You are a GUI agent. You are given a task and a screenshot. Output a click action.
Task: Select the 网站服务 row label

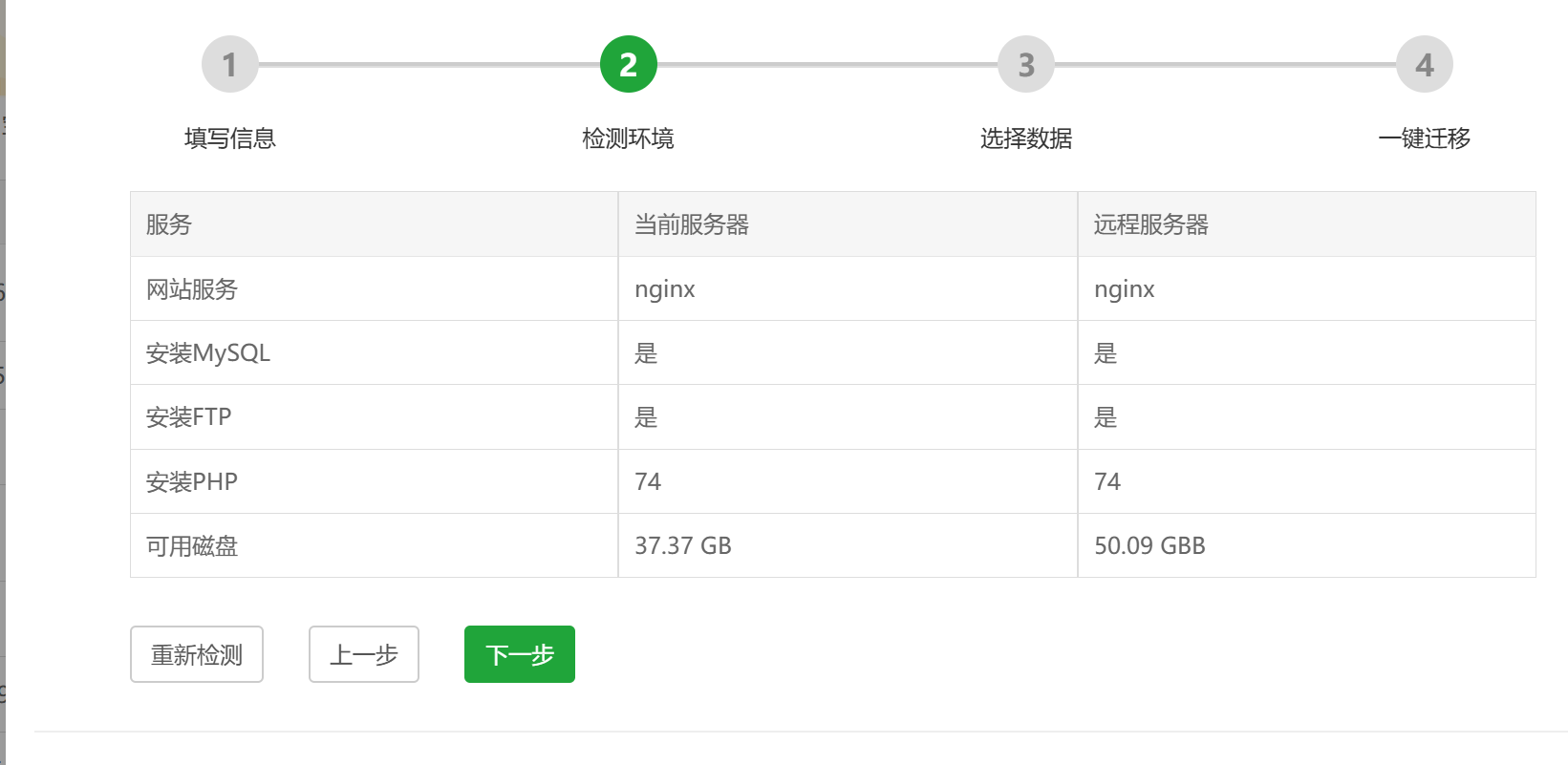coord(192,289)
